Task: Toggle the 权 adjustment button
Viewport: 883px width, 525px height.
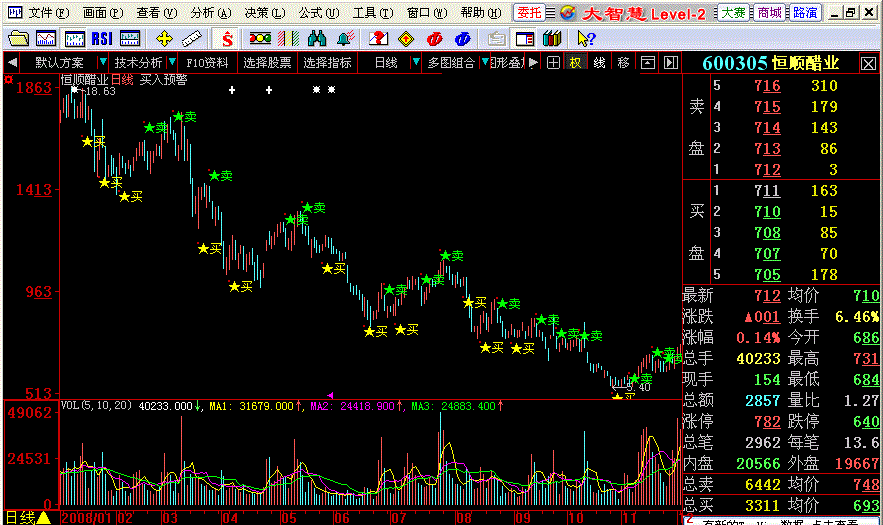Action: coord(575,63)
